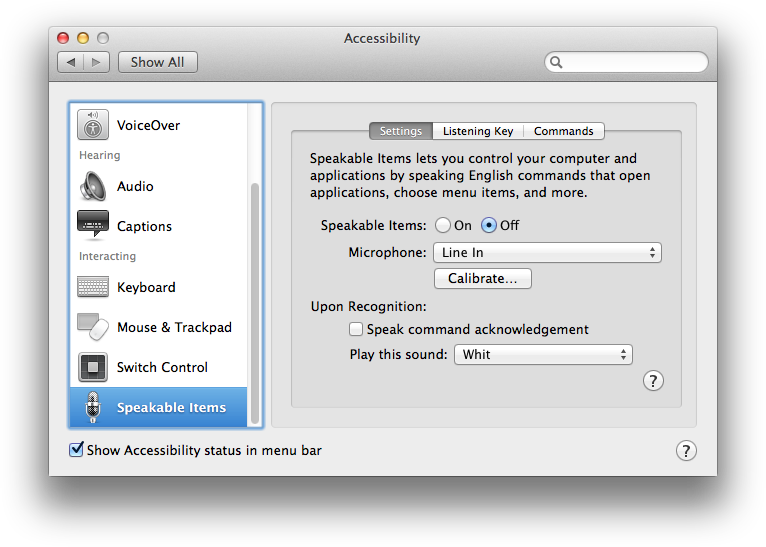Enable Speak command acknowledgement checkbox
The width and height of the screenshot is (766, 547).
(356, 329)
